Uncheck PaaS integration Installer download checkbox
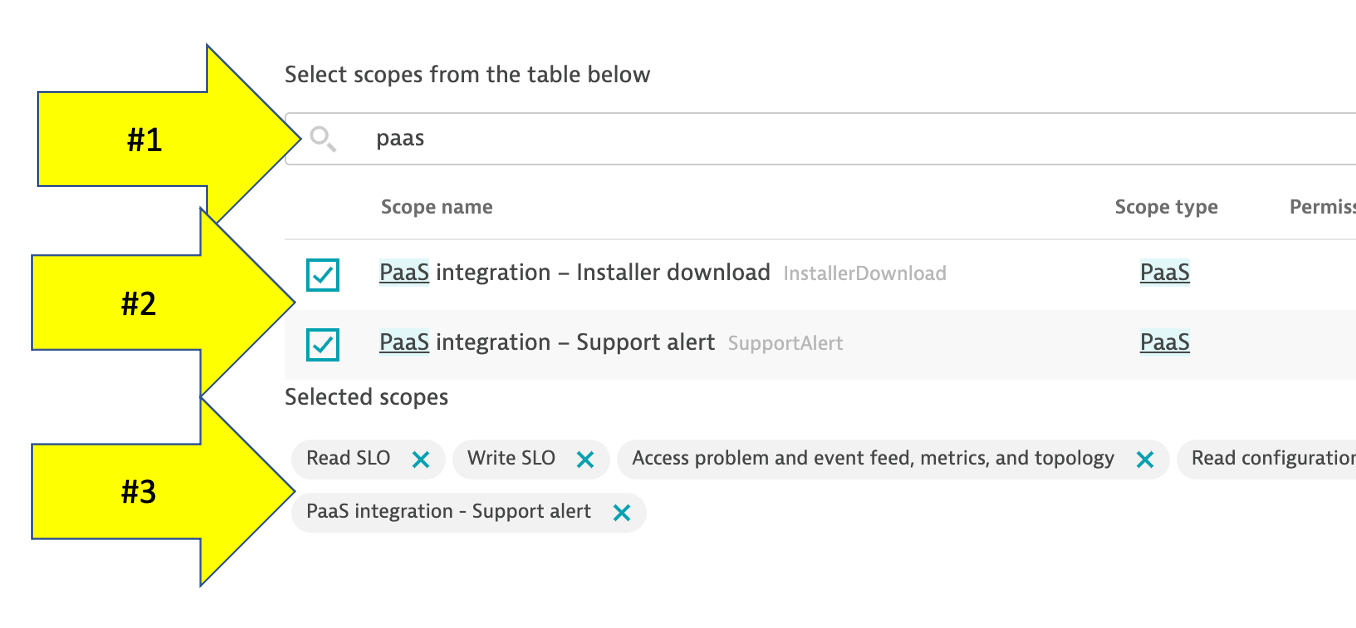Viewport: 1356px width, 628px height. pyautogui.click(x=323, y=274)
